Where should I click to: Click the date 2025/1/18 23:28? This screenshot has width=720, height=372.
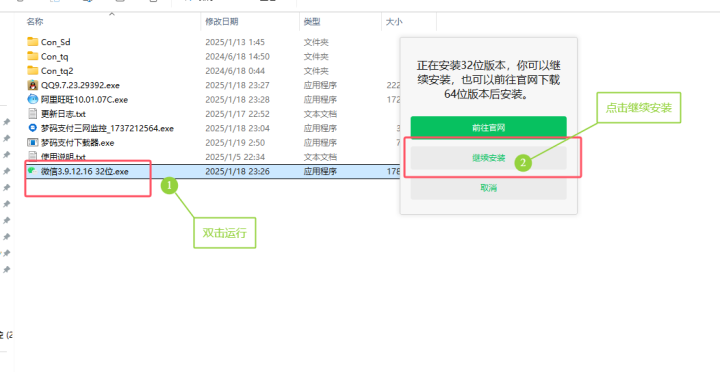[x=237, y=100]
